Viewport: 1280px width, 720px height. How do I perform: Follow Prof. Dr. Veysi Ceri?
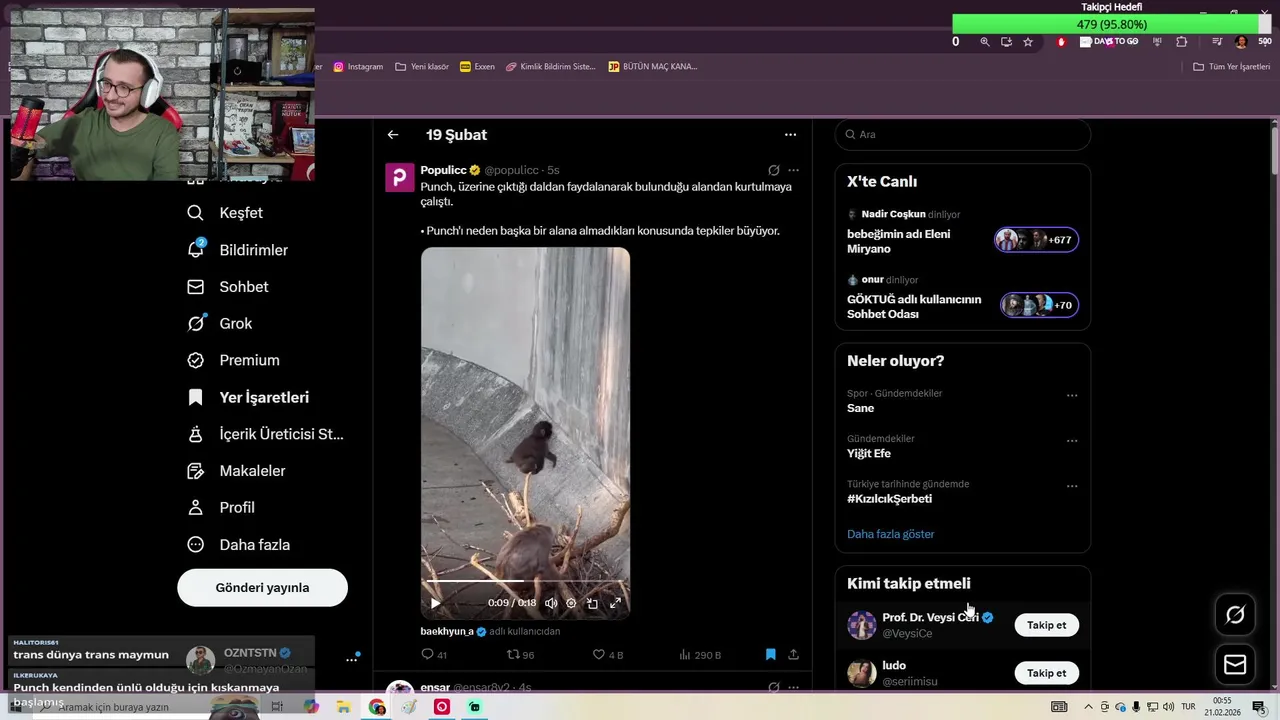point(1046,625)
